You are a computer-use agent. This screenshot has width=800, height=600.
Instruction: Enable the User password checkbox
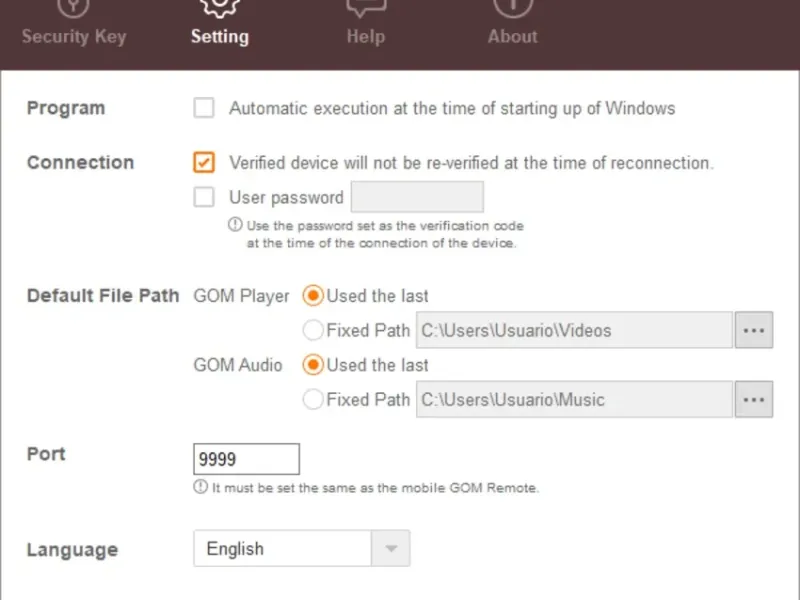click(204, 197)
